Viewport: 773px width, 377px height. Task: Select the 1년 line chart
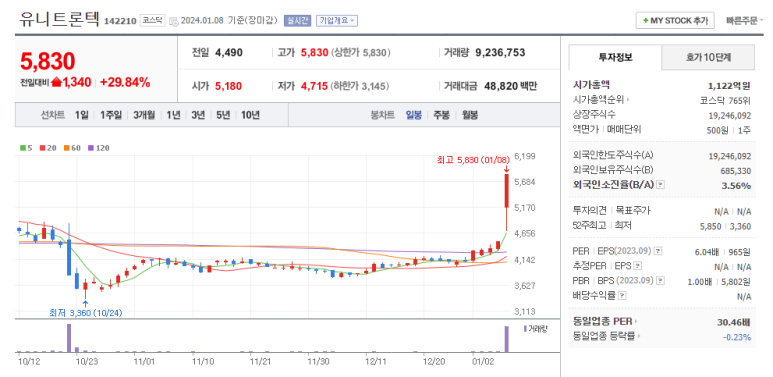(174, 115)
